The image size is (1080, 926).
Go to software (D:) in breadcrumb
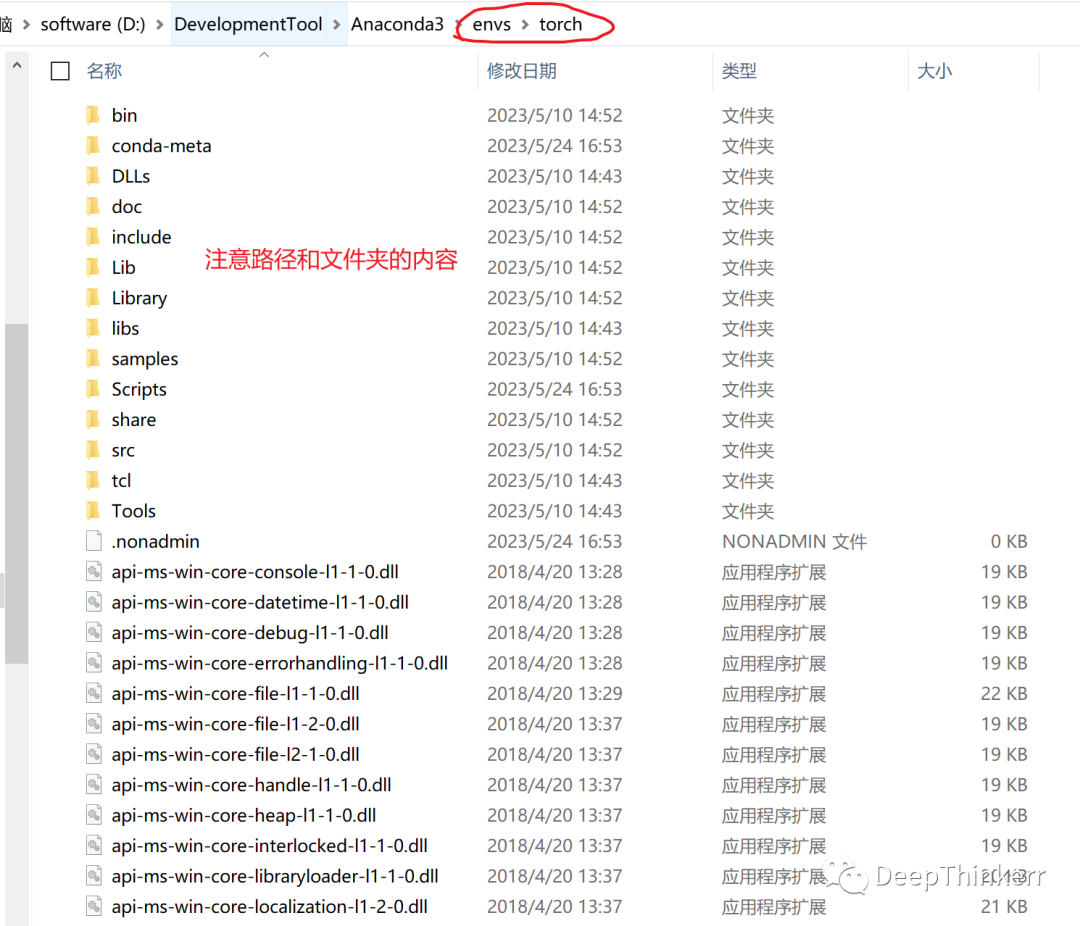[x=93, y=24]
